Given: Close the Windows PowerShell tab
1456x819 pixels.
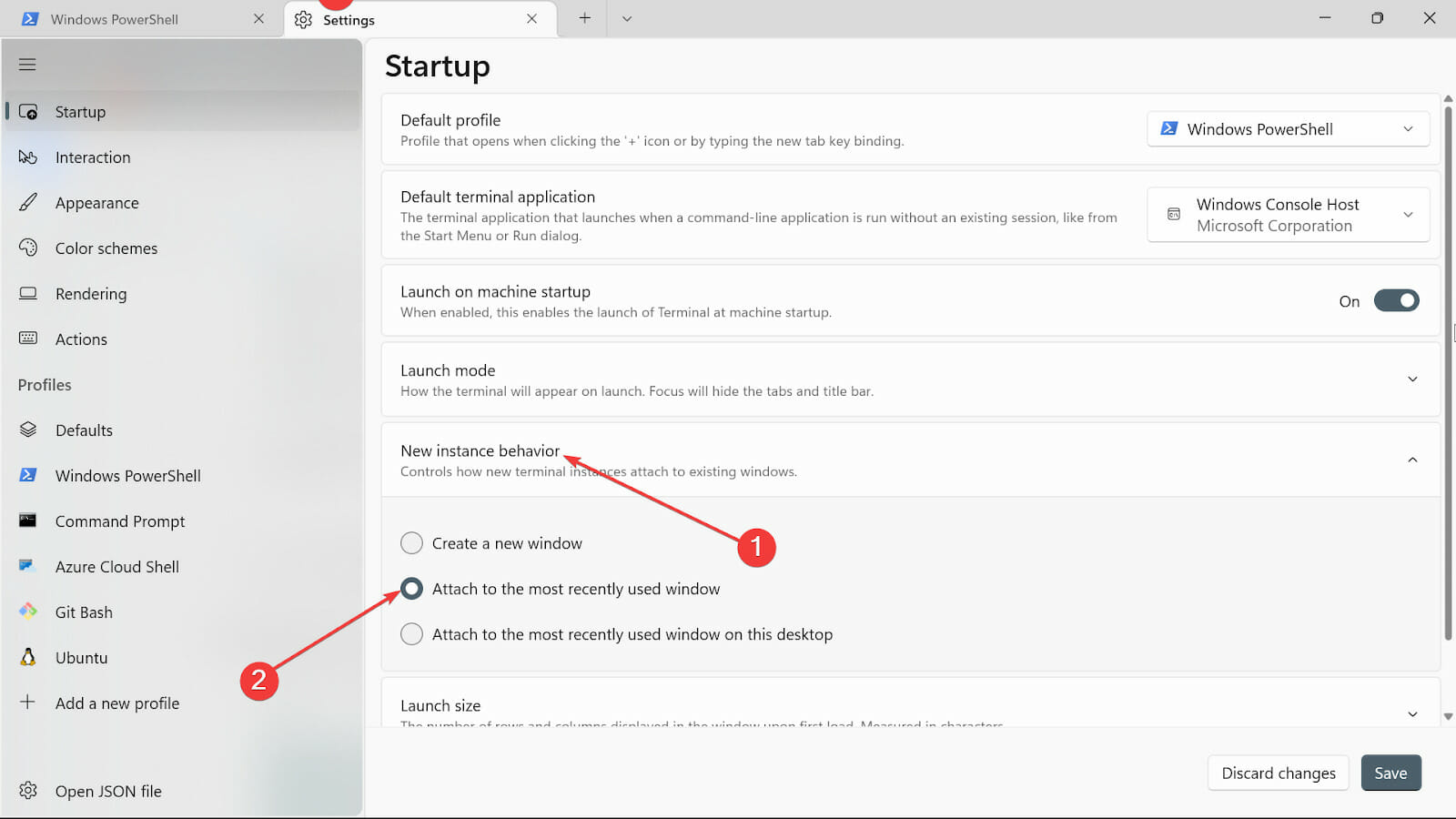Looking at the screenshot, I should click(258, 19).
